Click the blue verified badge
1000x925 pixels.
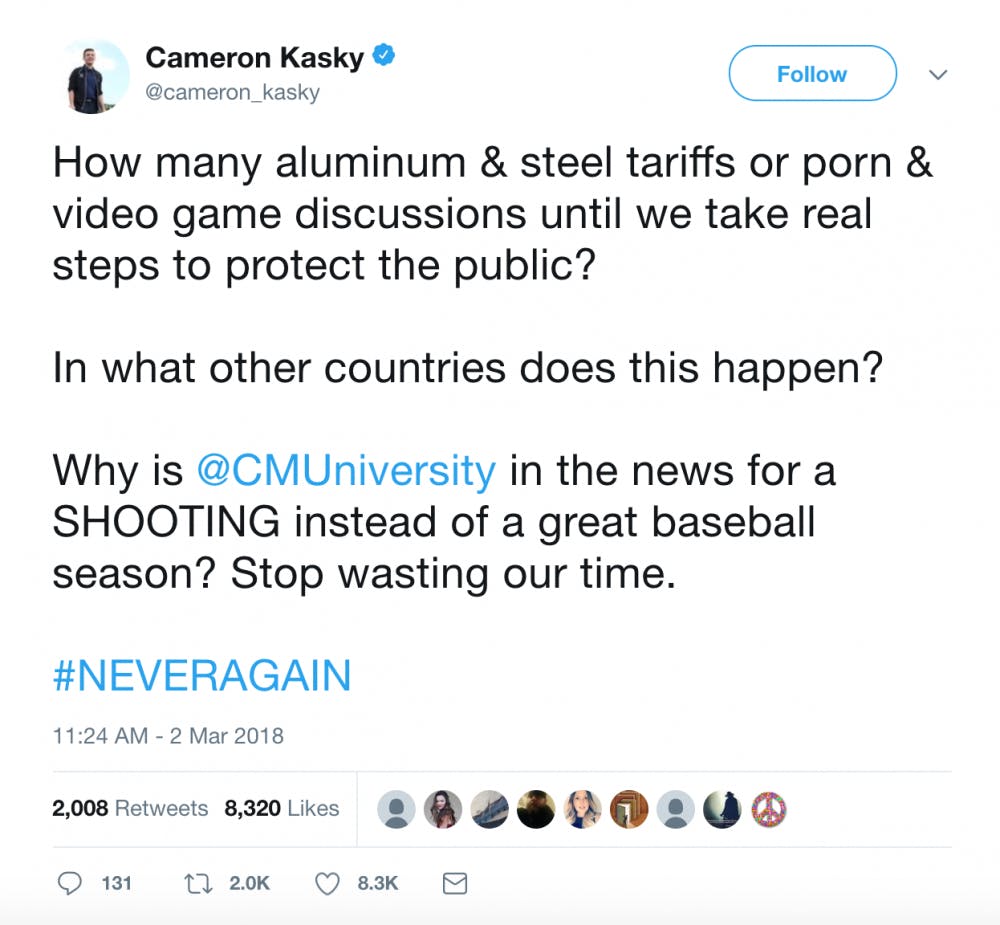[x=384, y=58]
